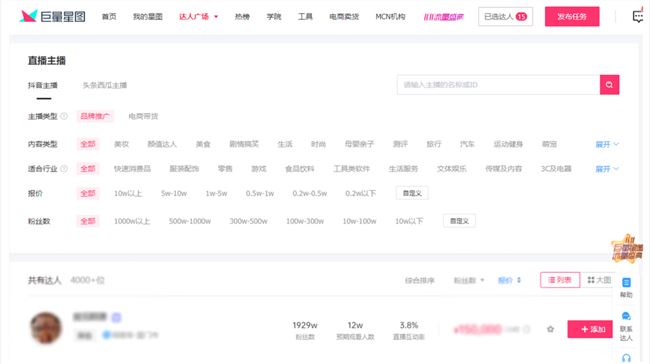Filter followers by 500w-1000w

190,221
